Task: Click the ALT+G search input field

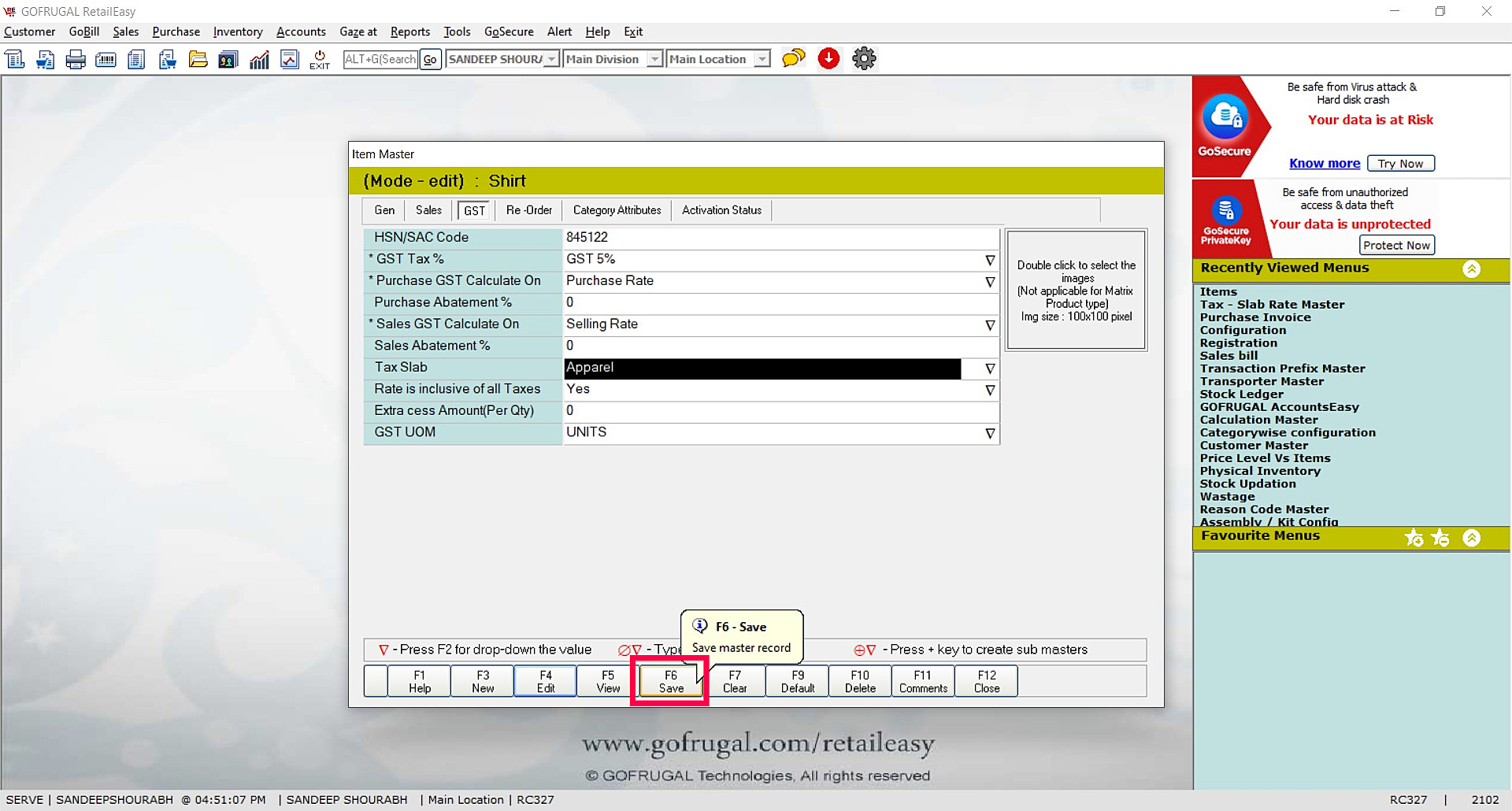Action: pyautogui.click(x=380, y=59)
